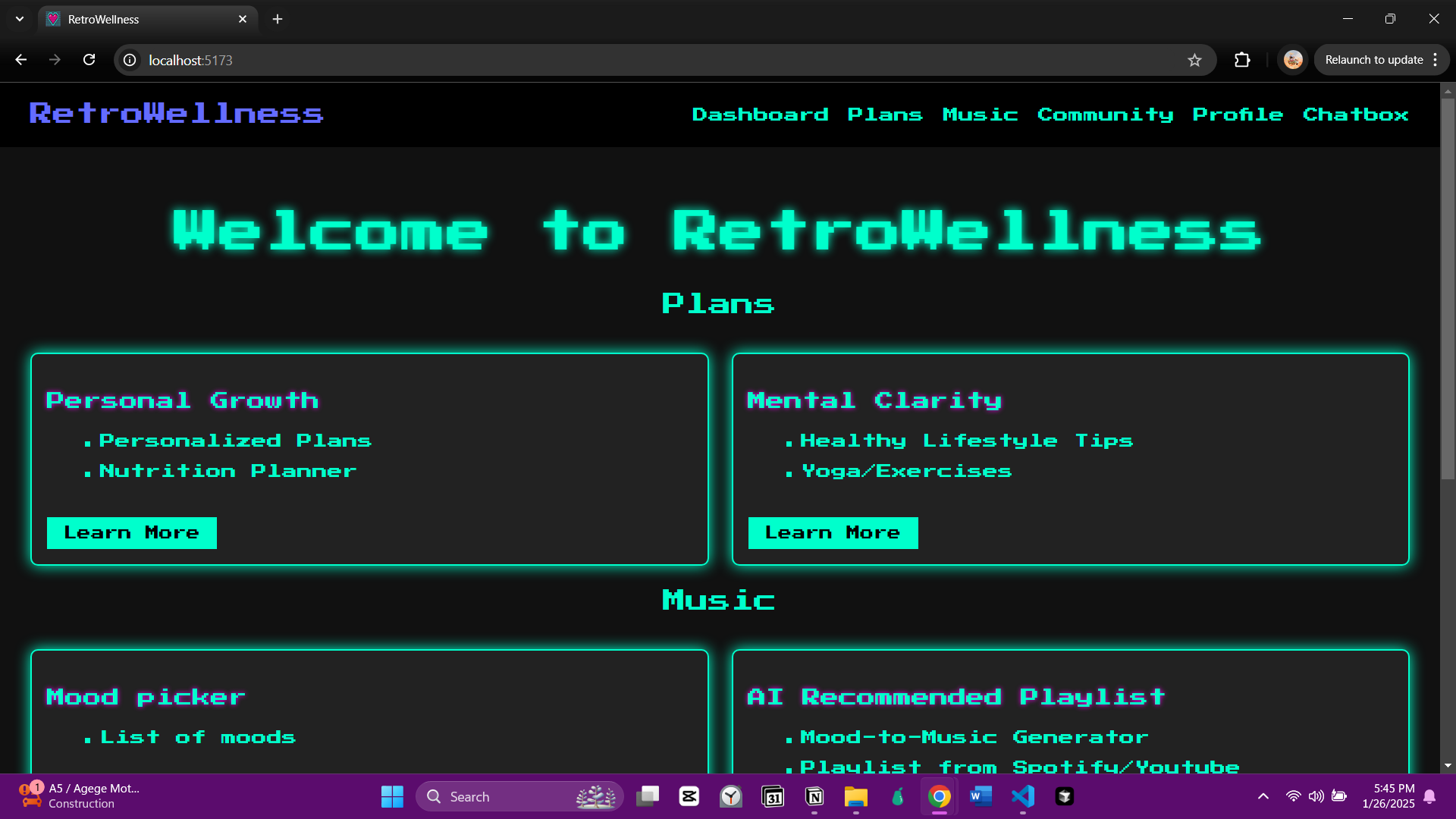Open the Chatbox nav link

[x=1355, y=115]
